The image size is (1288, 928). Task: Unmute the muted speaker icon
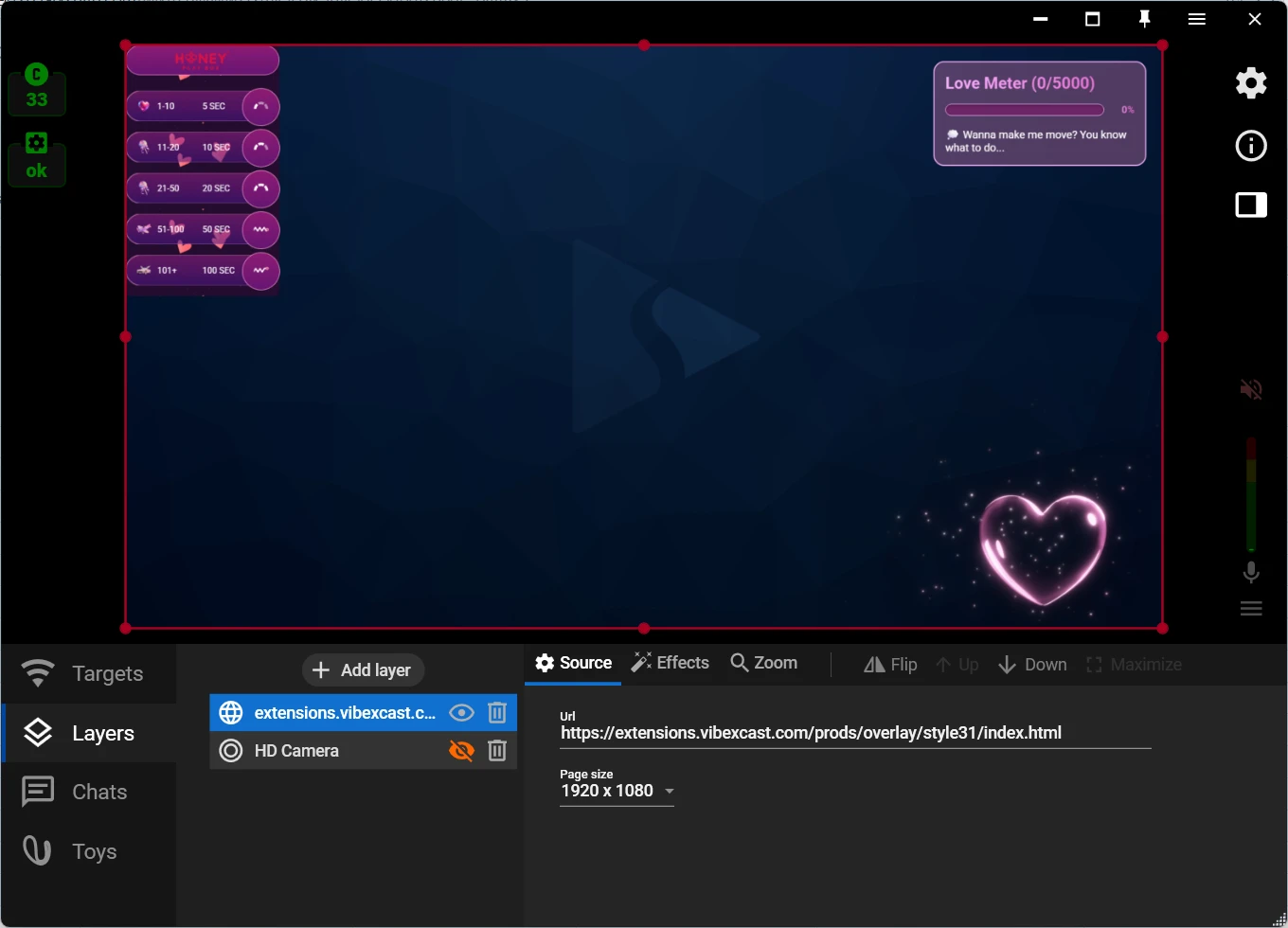pyautogui.click(x=1251, y=389)
